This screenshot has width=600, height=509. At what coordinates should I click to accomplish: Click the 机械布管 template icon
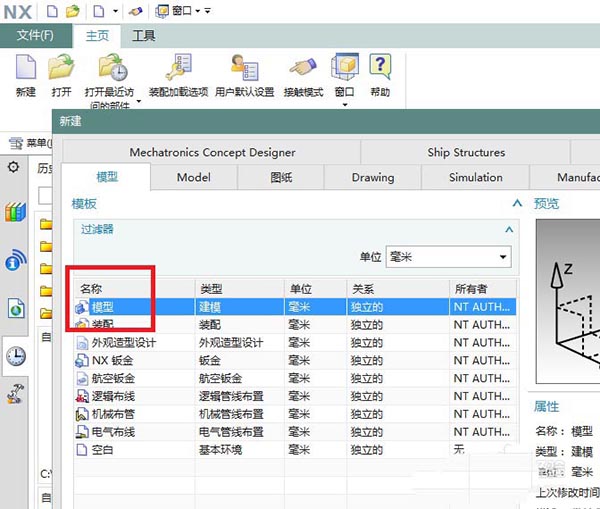pyautogui.click(x=82, y=414)
